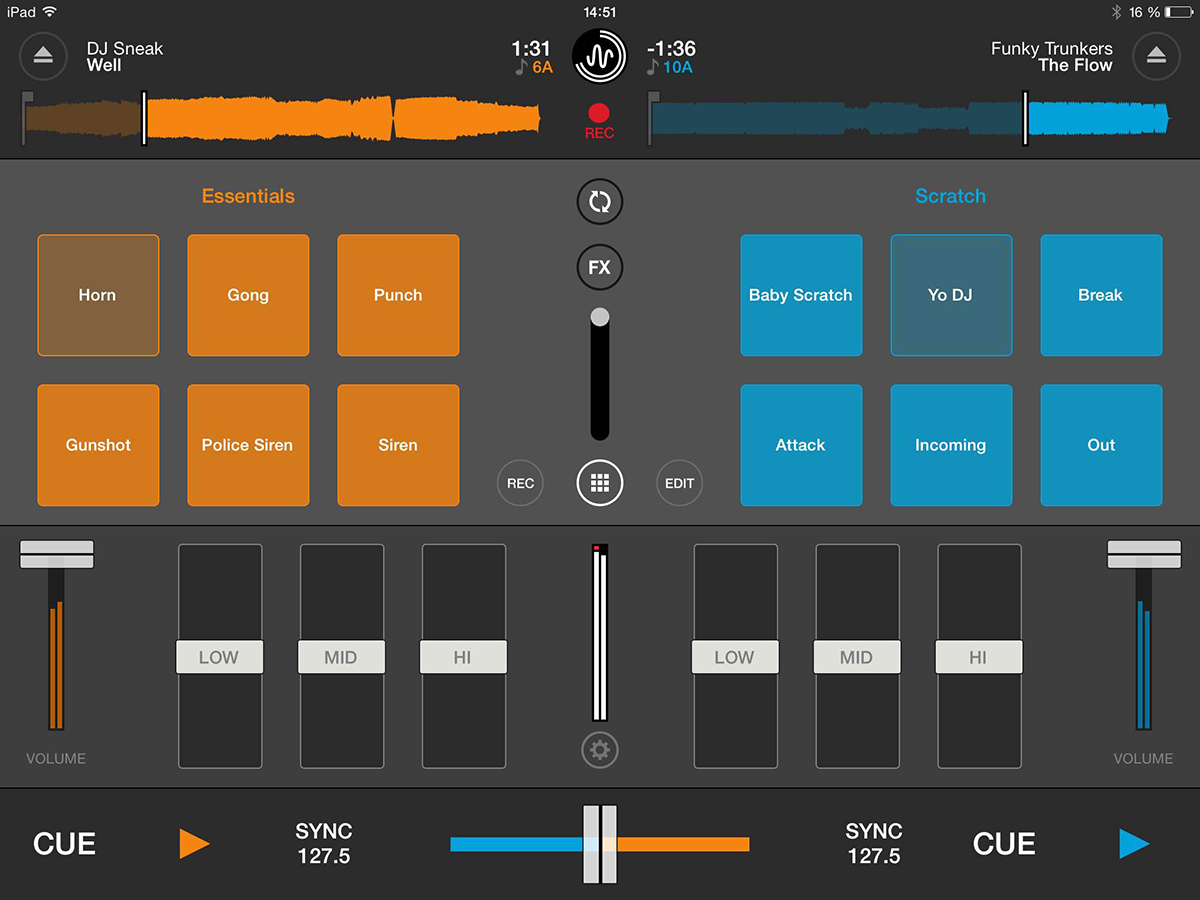The height and width of the screenshot is (900, 1200).
Task: Tap the 10A key indicator
Action: pyautogui.click(x=670, y=68)
